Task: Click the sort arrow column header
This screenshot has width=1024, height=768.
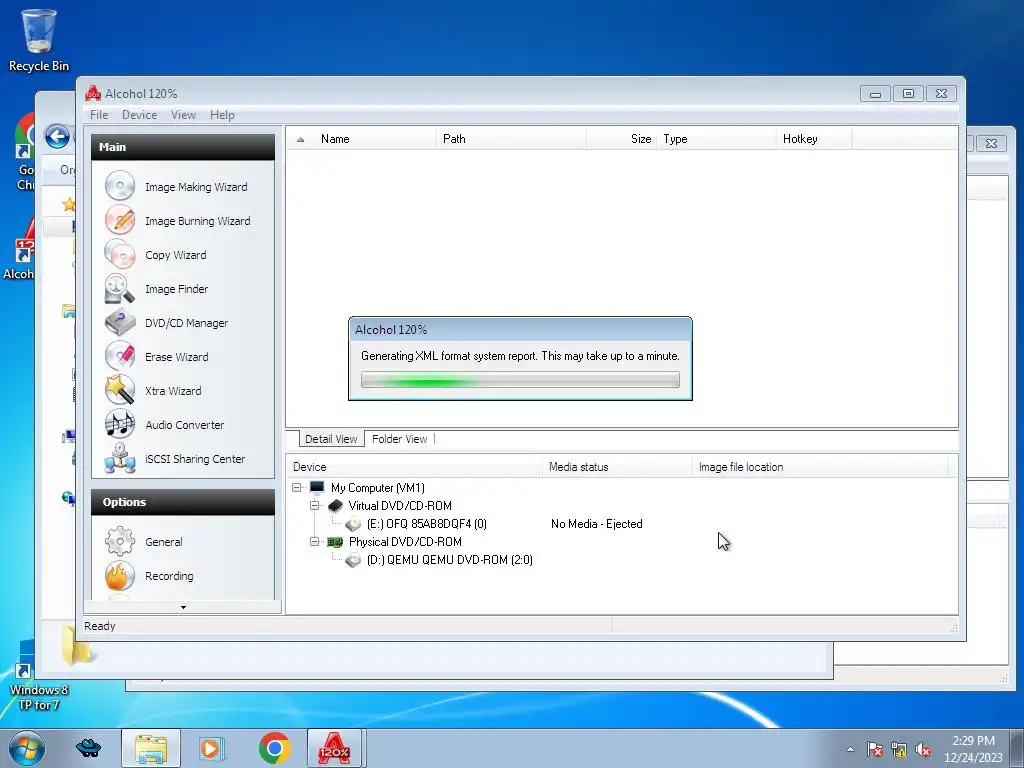Action: 300,139
